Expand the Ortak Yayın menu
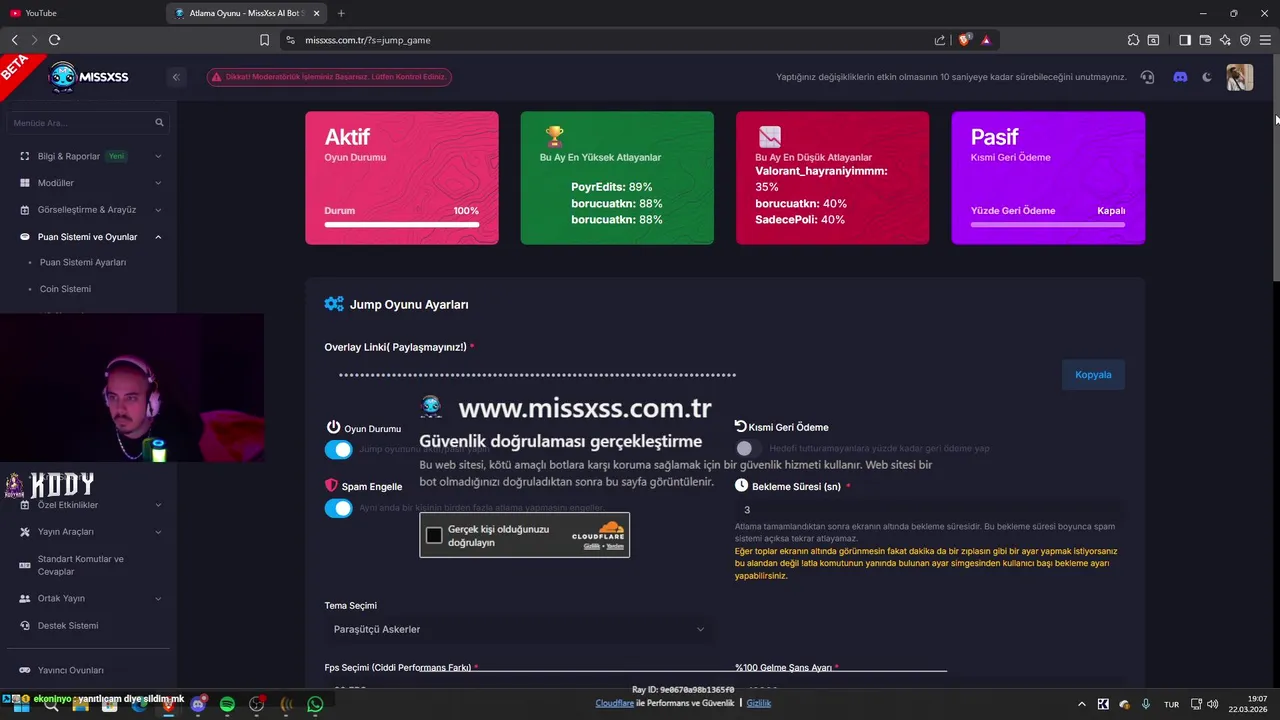This screenshot has width=1280, height=720. tap(91, 598)
